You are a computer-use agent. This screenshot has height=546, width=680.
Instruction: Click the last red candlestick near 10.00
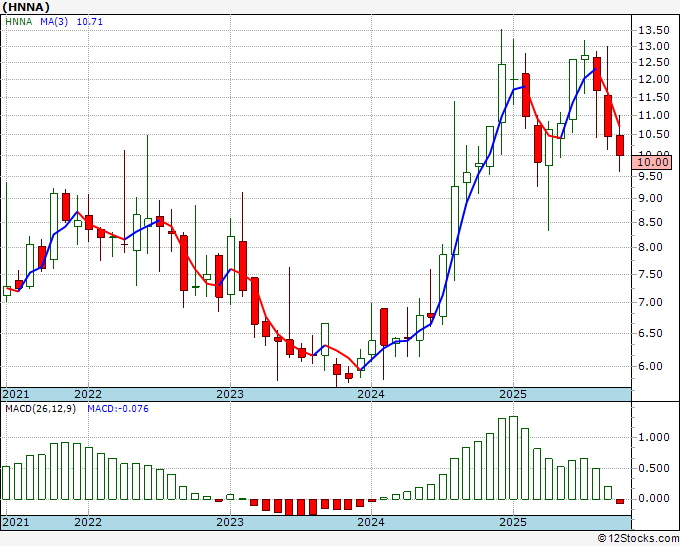point(620,145)
